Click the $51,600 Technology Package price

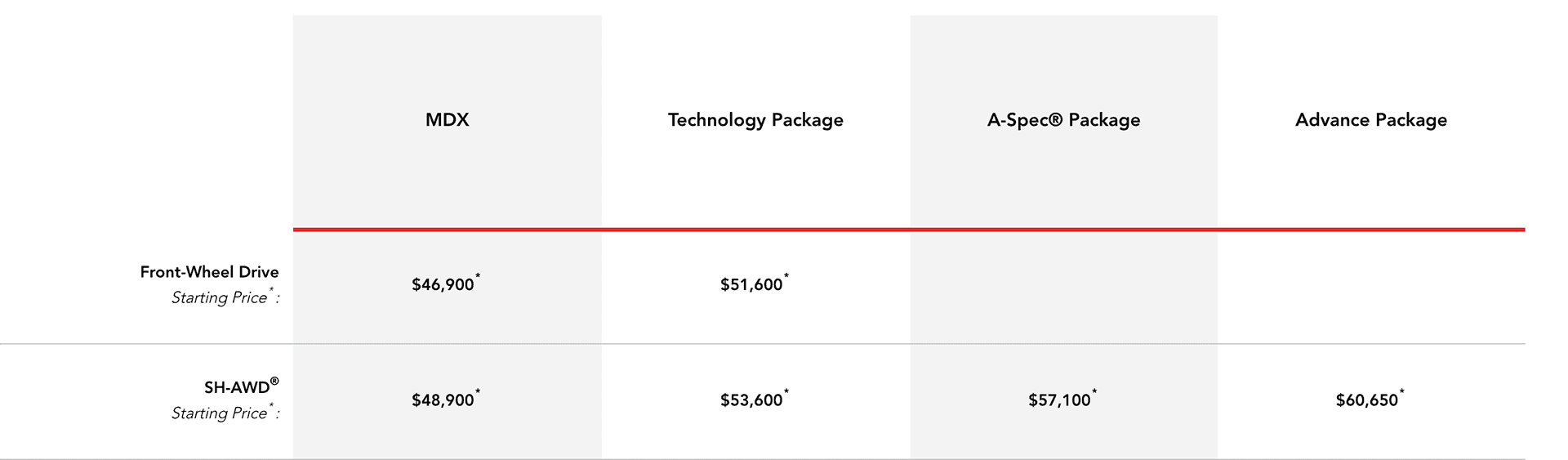751,285
